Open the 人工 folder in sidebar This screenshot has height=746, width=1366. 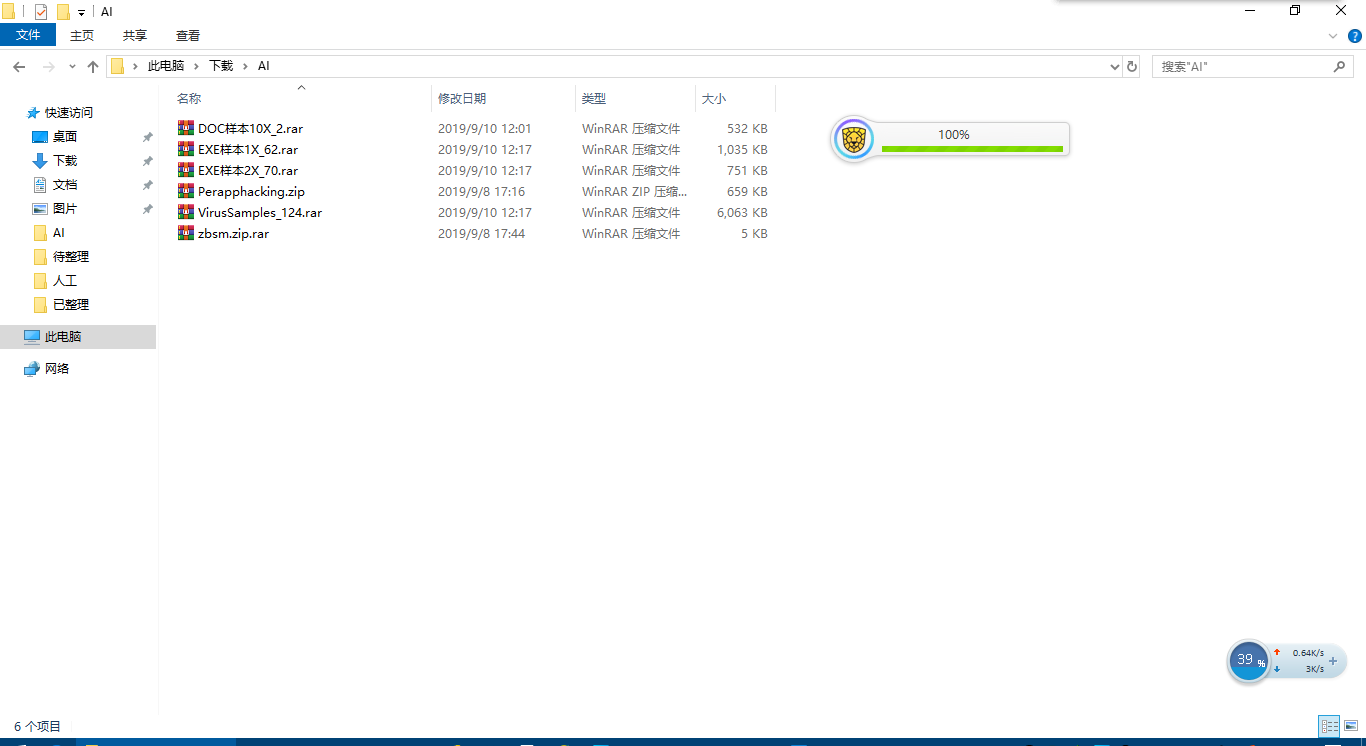click(65, 281)
